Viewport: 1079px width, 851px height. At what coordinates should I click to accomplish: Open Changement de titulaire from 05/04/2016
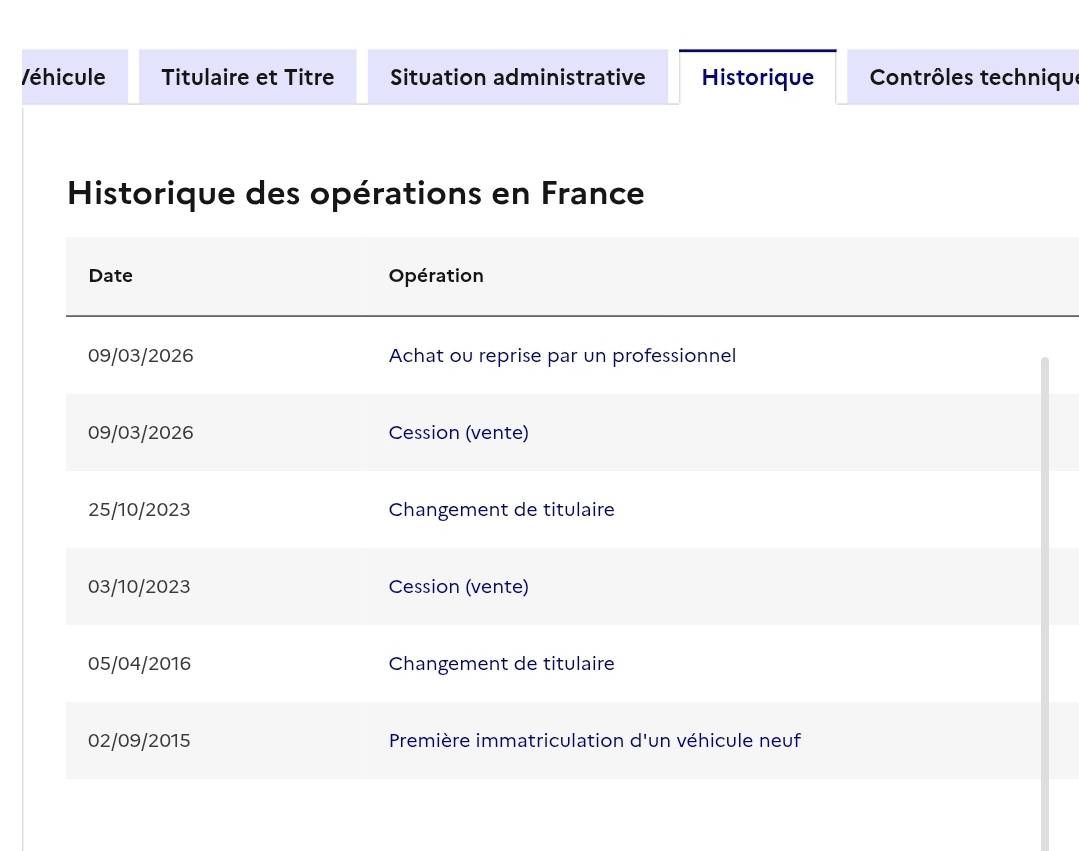tap(501, 663)
